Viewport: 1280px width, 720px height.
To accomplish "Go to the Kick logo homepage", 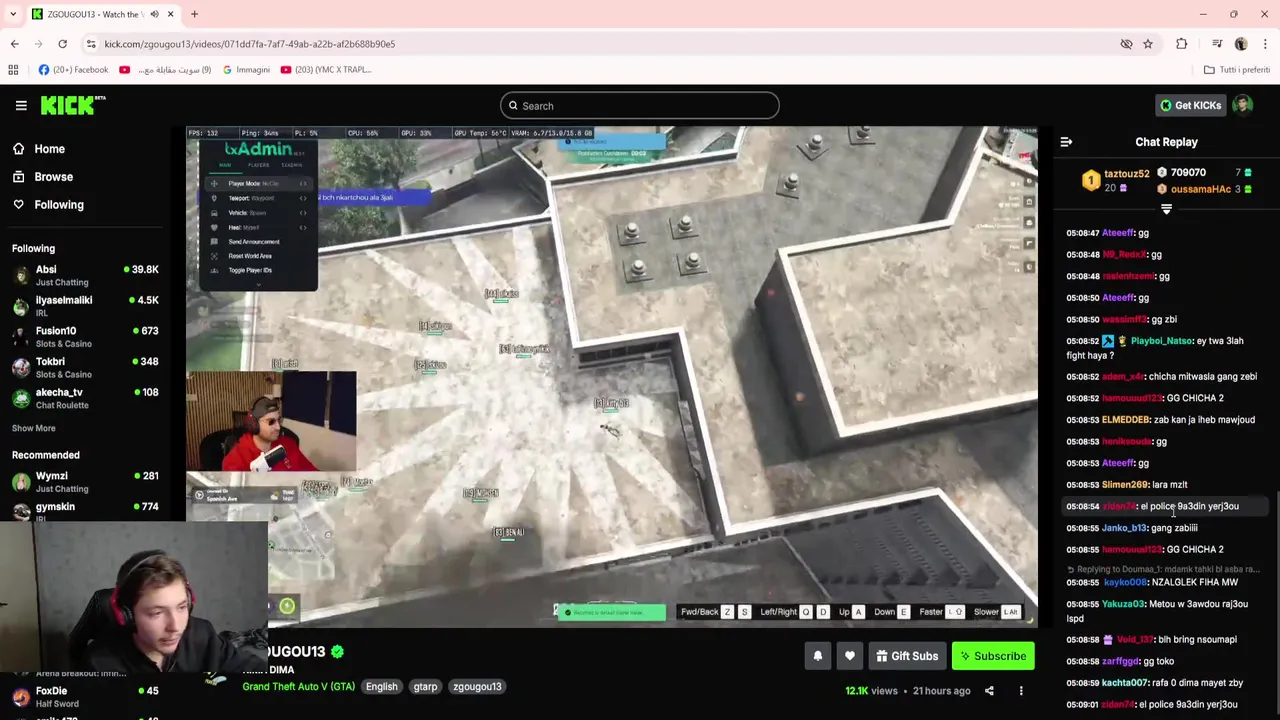I will (73, 105).
